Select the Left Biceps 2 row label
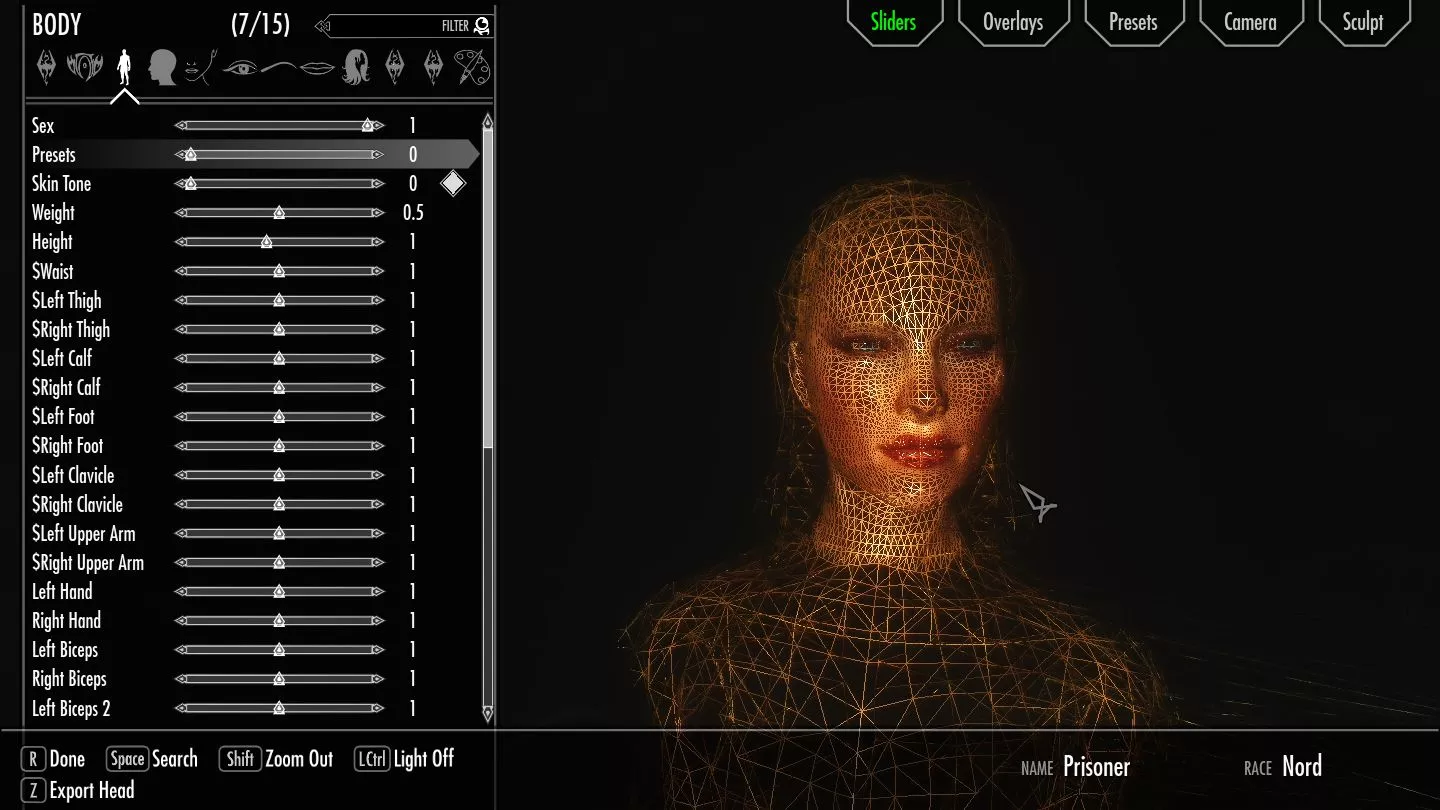This screenshot has height=810, width=1440. tap(71, 708)
